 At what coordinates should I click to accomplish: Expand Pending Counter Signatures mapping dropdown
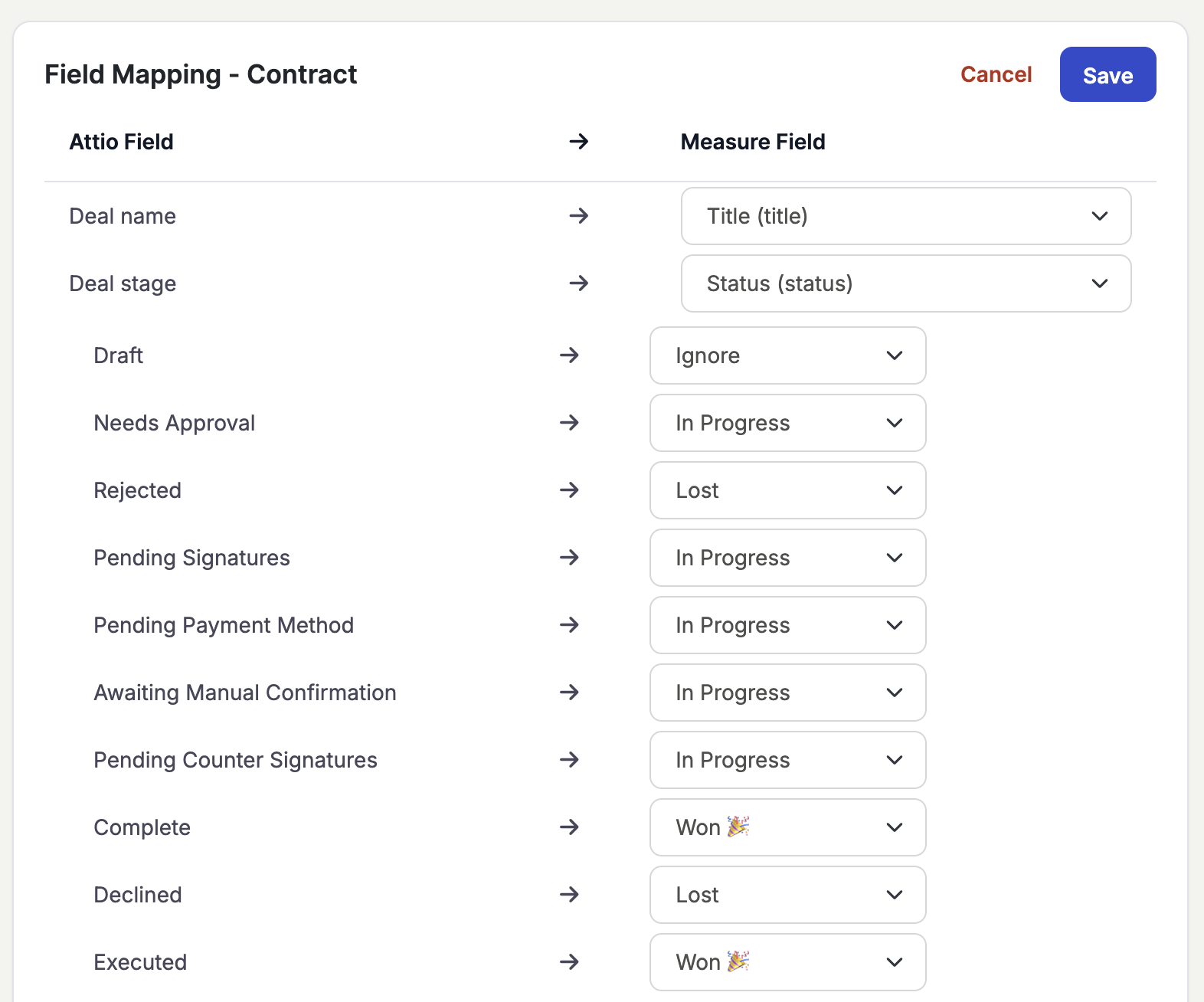(787, 760)
